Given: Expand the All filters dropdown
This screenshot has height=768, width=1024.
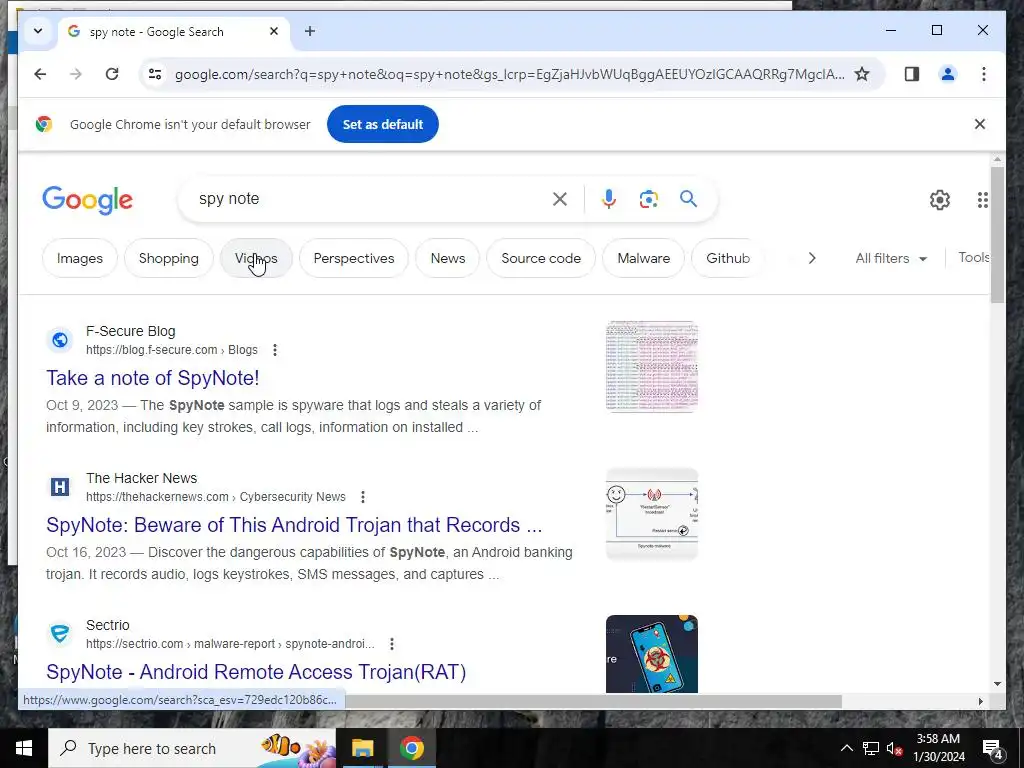Looking at the screenshot, I should coord(891,259).
